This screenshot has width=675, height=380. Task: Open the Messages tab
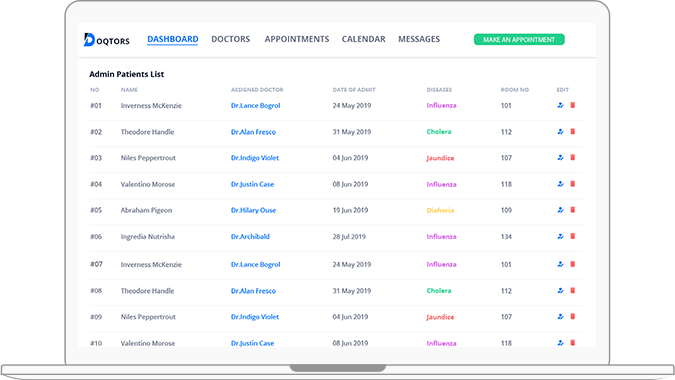tap(419, 39)
